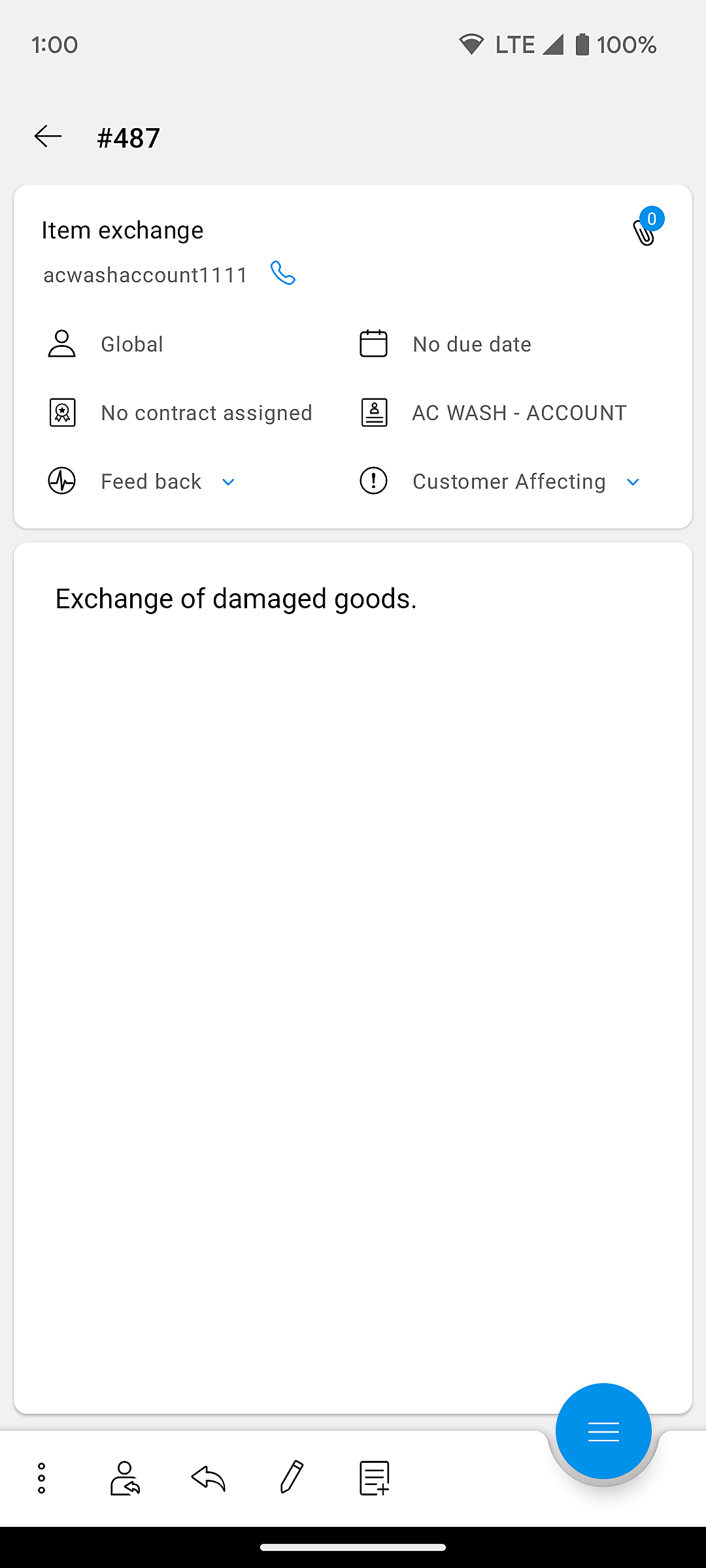Screen dimensions: 706x1568
Task: Tap the No contract assigned field
Action: tap(207, 413)
